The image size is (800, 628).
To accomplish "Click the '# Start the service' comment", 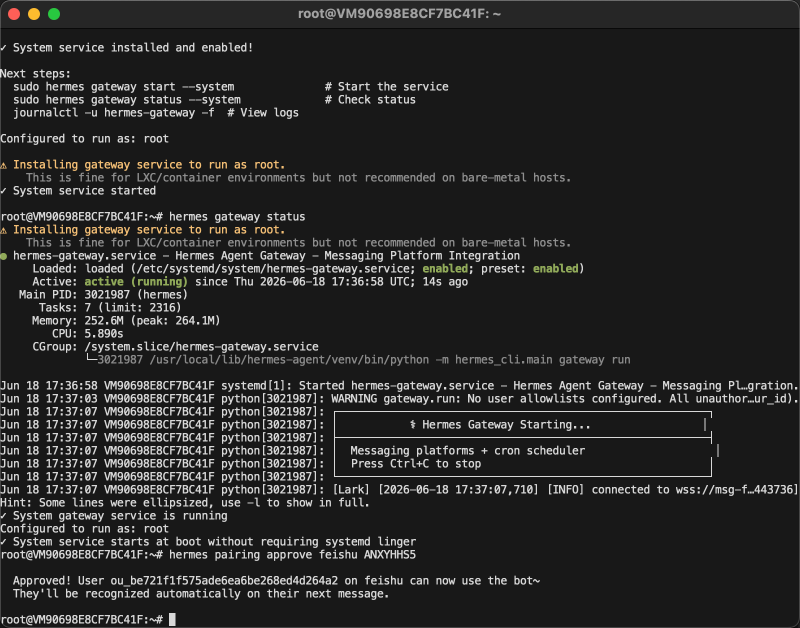I will (x=386, y=87).
